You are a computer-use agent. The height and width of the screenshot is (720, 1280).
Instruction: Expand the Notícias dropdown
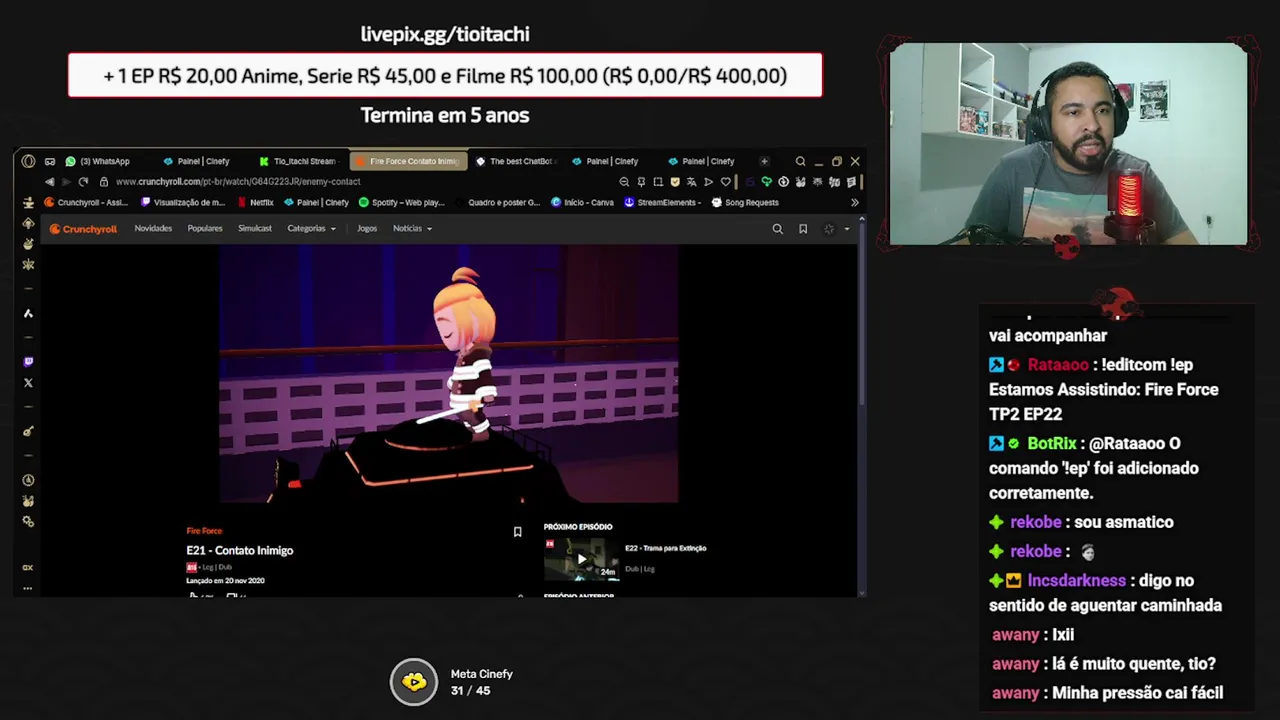(412, 229)
